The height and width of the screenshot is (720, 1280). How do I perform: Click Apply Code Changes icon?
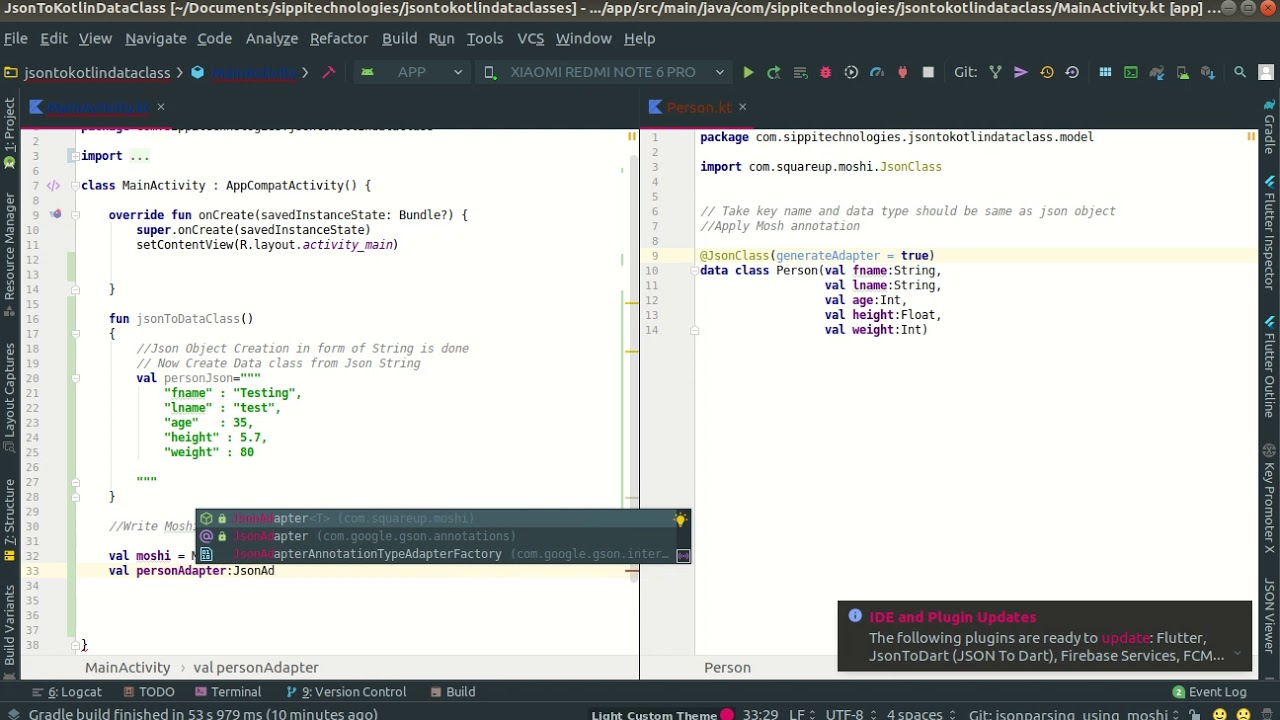[x=799, y=72]
